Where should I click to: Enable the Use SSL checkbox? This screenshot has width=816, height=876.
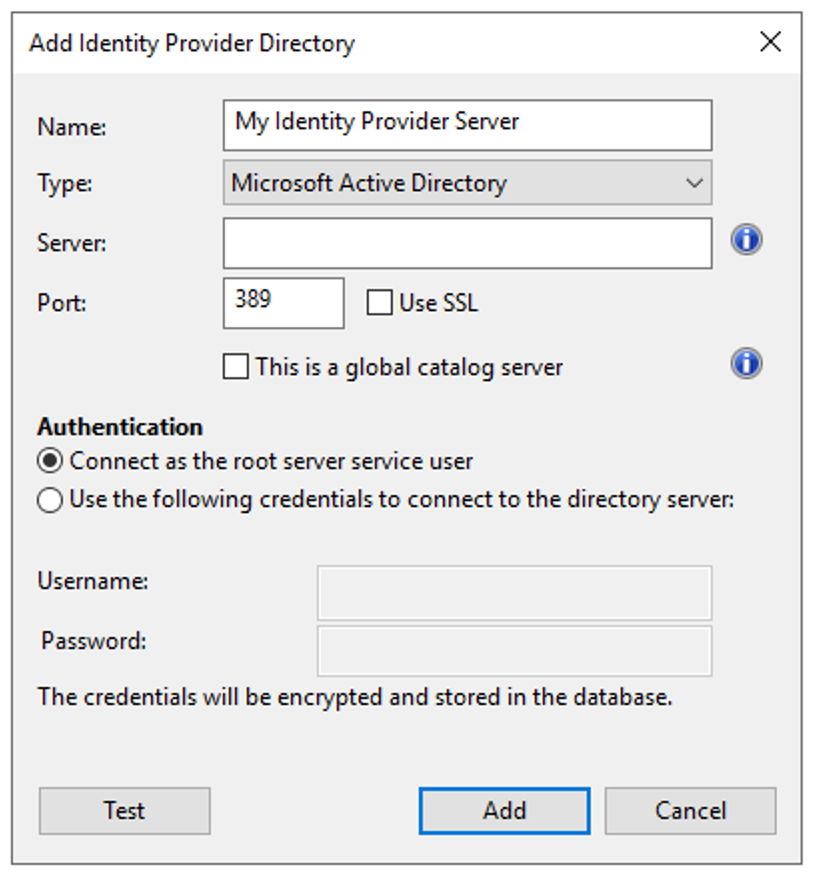pos(380,303)
